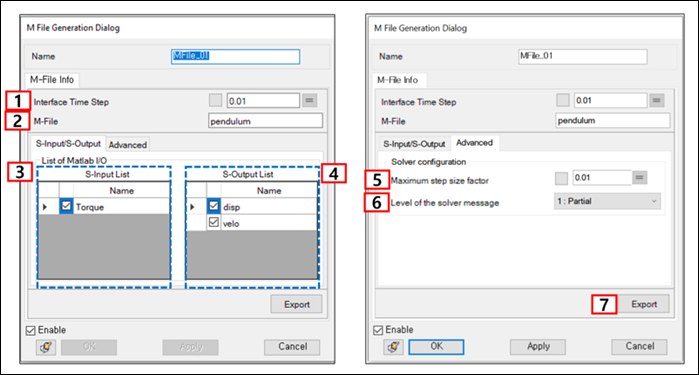Image resolution: width=699 pixels, height=375 pixels.
Task: Click the dialog help icon in right dialog
Action: 393,346
